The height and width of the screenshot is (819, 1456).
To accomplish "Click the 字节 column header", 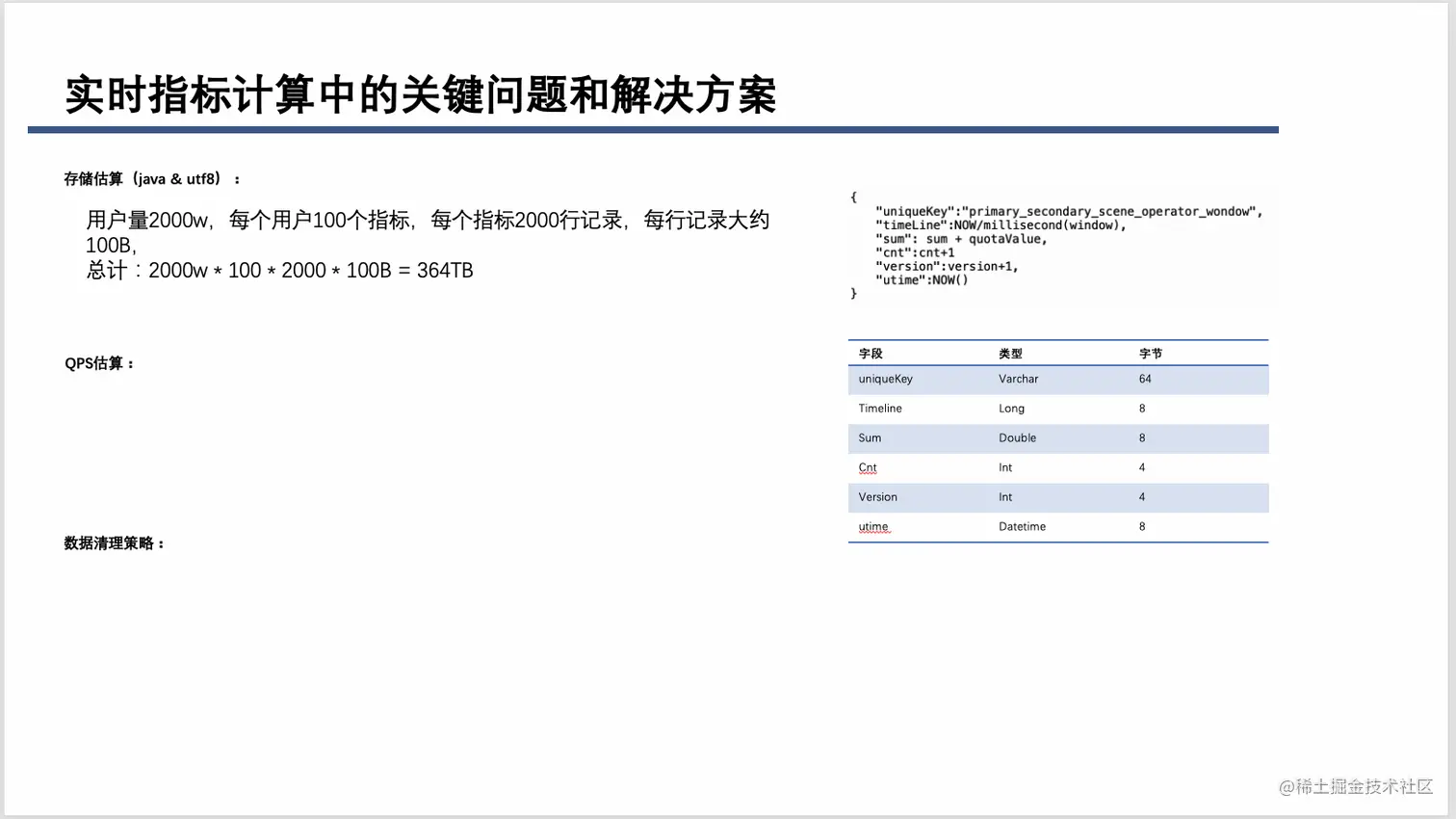I will [1151, 354].
